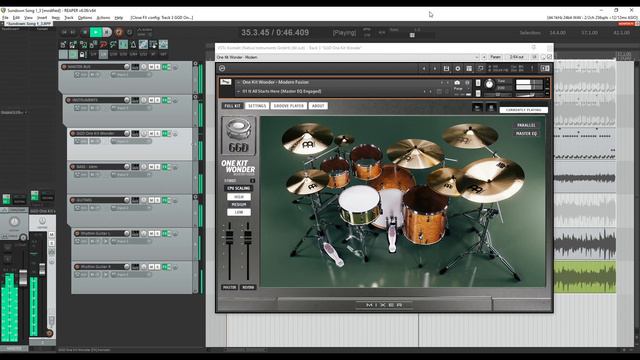Open Kontakt settings gear icon
This screenshot has width=640, height=360.
458,69
